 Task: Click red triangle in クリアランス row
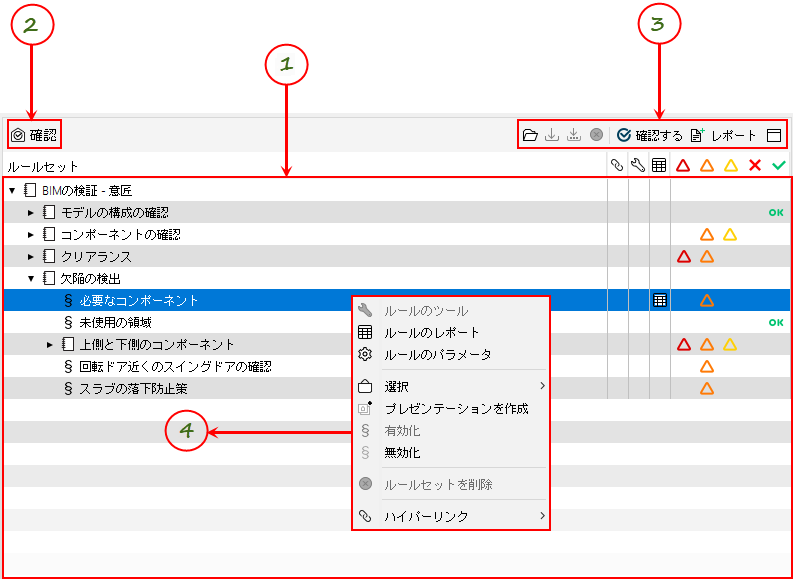point(683,256)
